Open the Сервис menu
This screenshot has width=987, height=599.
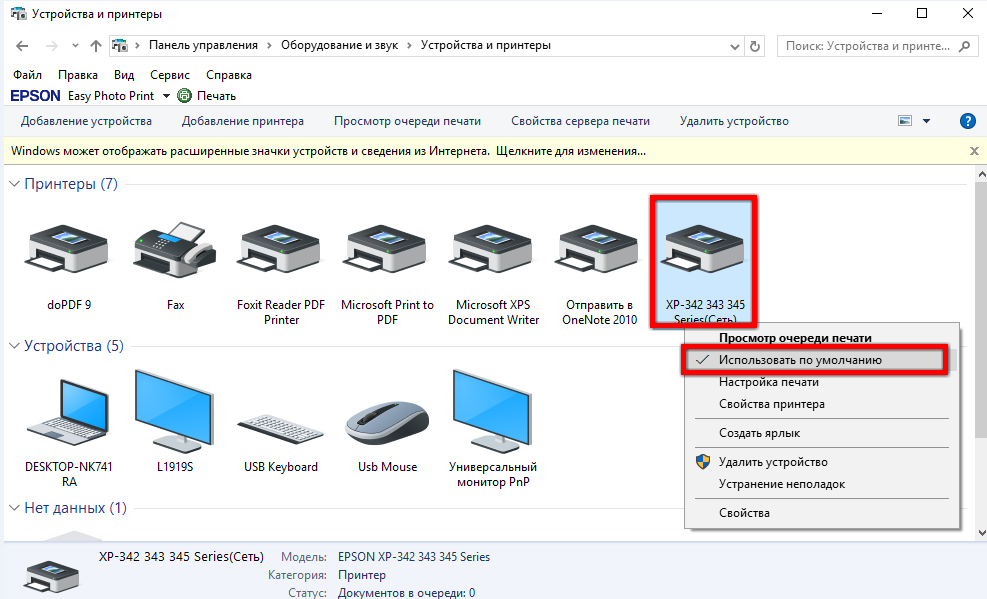pyautogui.click(x=170, y=75)
